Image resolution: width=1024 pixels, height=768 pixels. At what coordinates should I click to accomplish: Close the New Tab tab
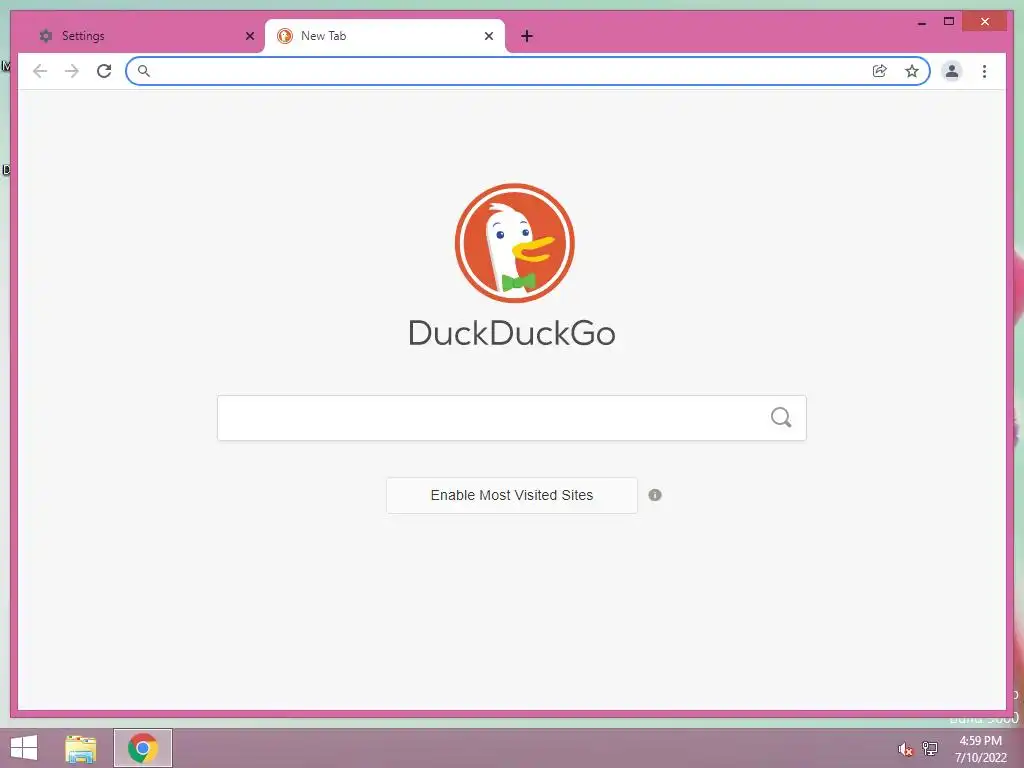click(488, 36)
